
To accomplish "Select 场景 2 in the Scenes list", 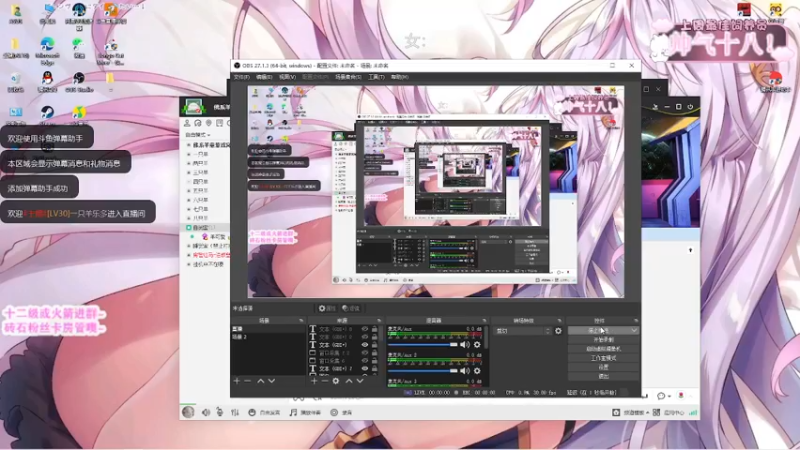I will point(268,337).
